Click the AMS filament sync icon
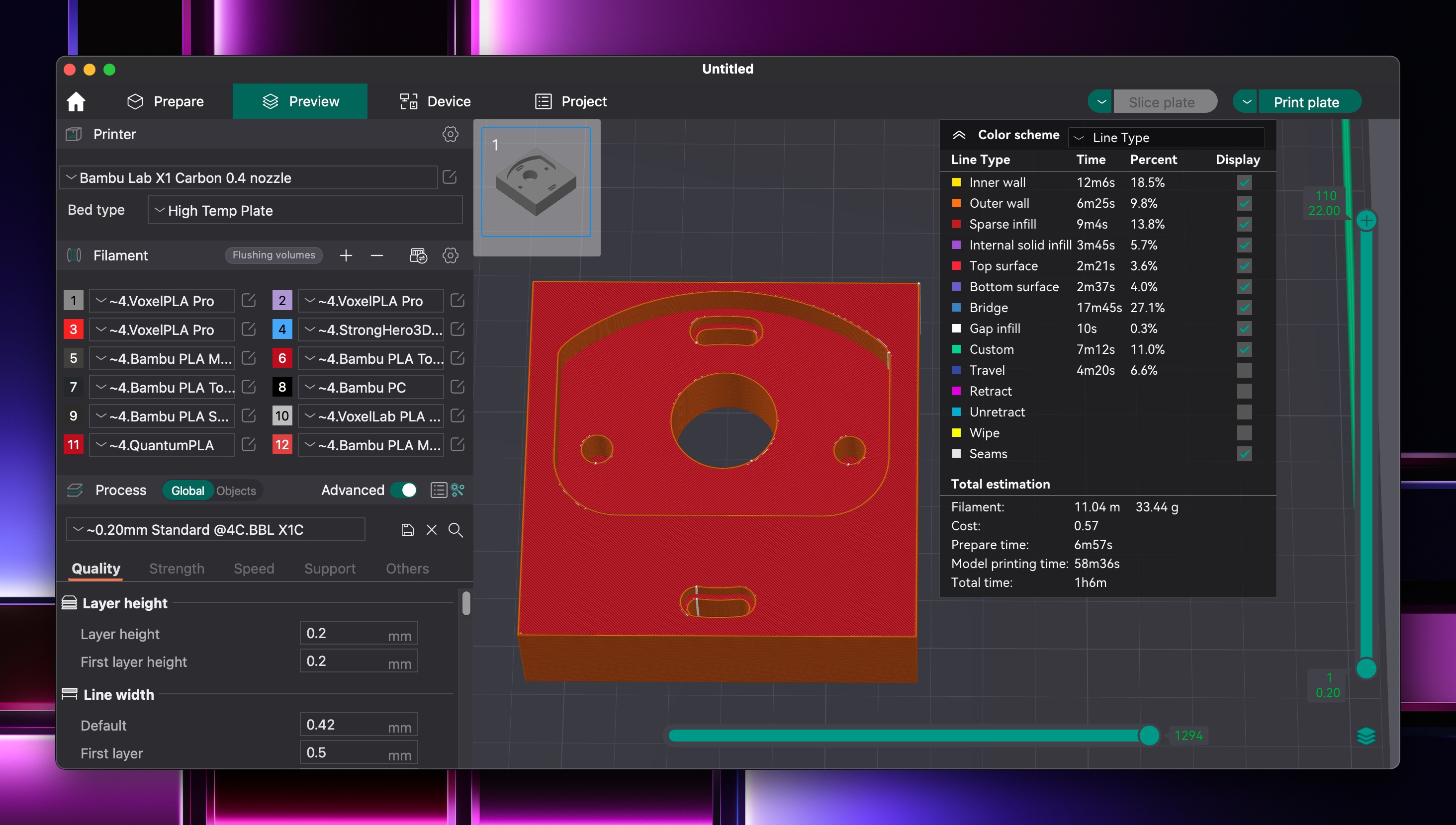This screenshot has width=1456, height=825. 418,255
